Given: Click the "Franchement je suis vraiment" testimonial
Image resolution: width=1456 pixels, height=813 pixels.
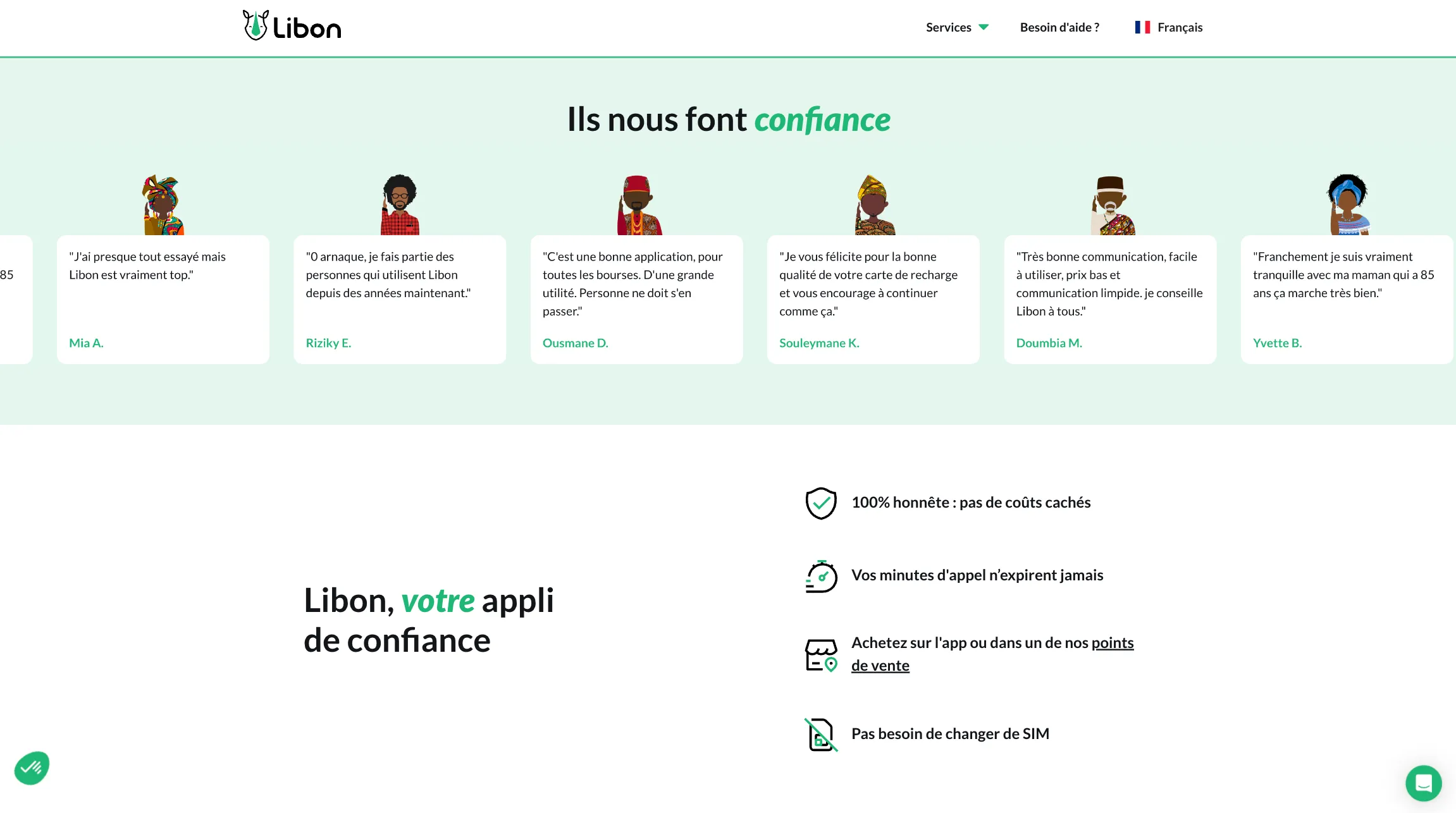Looking at the screenshot, I should [x=1343, y=274].
